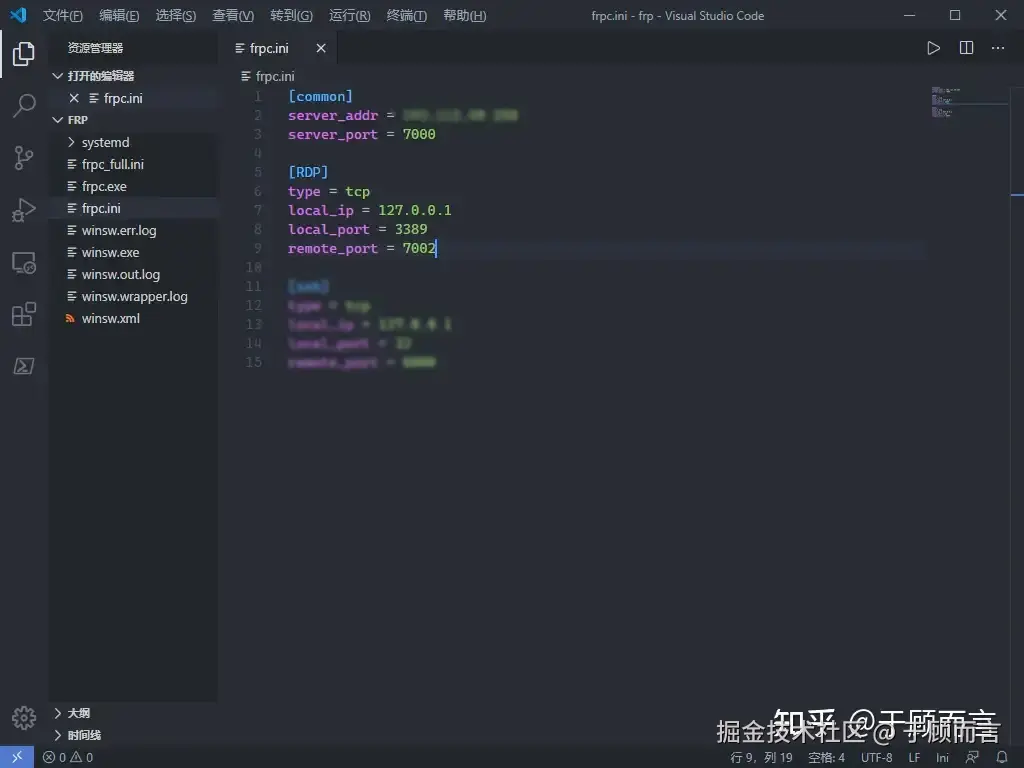Click the server_port = 7000 line
This screenshot has width=1024, height=768.
point(361,135)
